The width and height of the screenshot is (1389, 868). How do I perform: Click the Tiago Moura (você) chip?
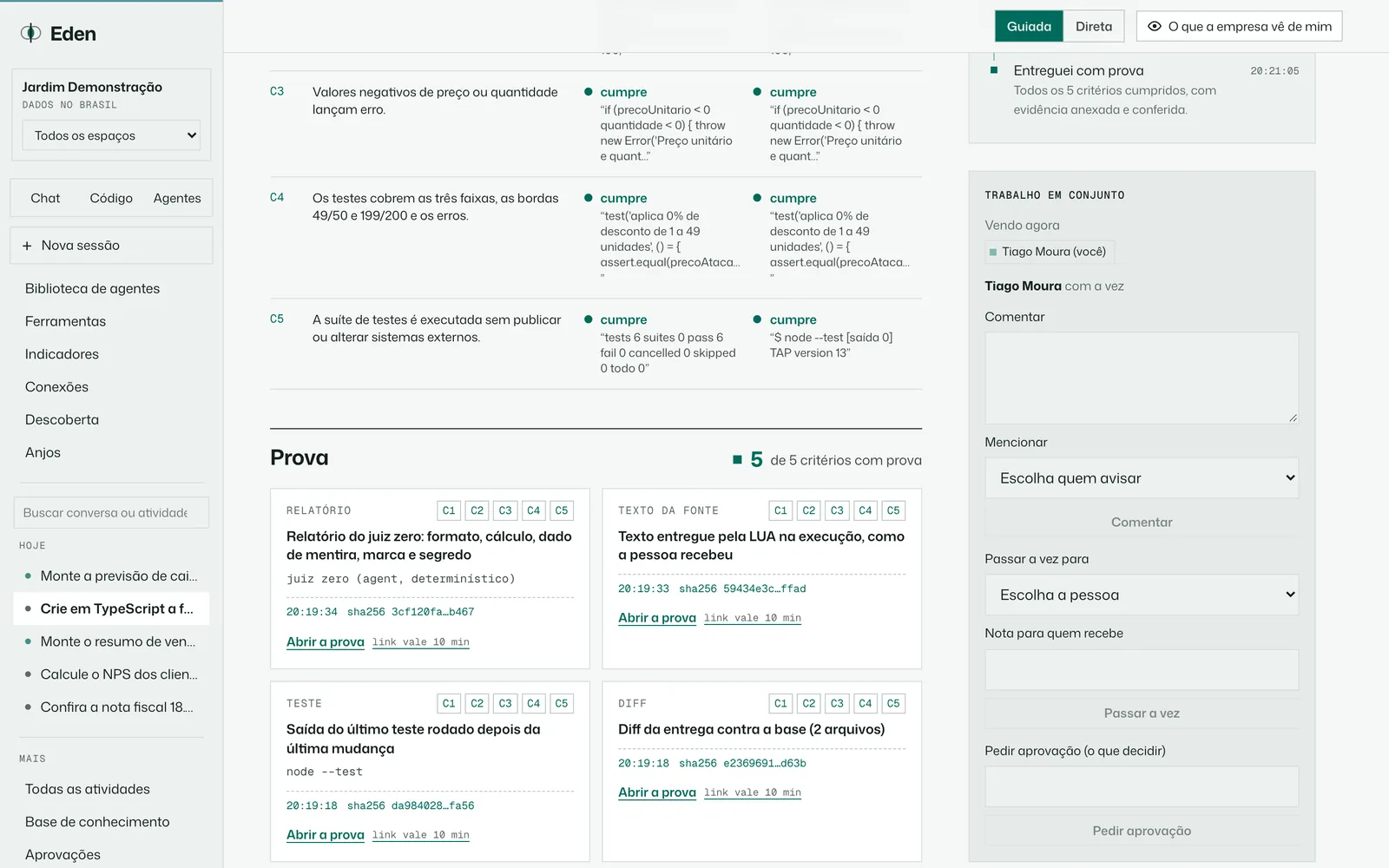[1049, 252]
